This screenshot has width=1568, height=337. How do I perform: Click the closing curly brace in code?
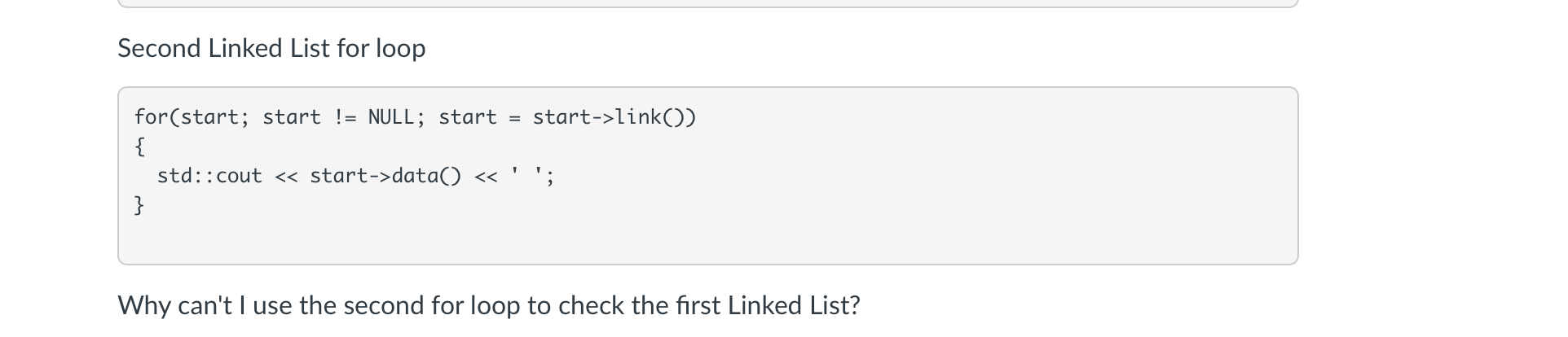pos(139,205)
